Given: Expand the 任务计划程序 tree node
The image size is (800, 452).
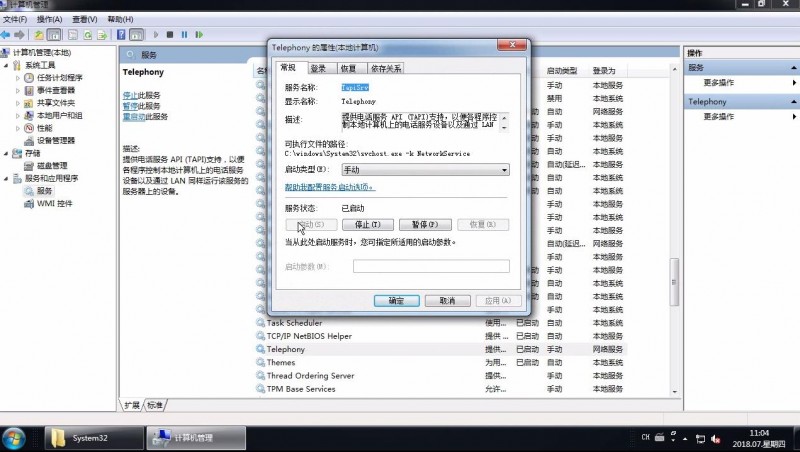Looking at the screenshot, I should [x=18, y=78].
